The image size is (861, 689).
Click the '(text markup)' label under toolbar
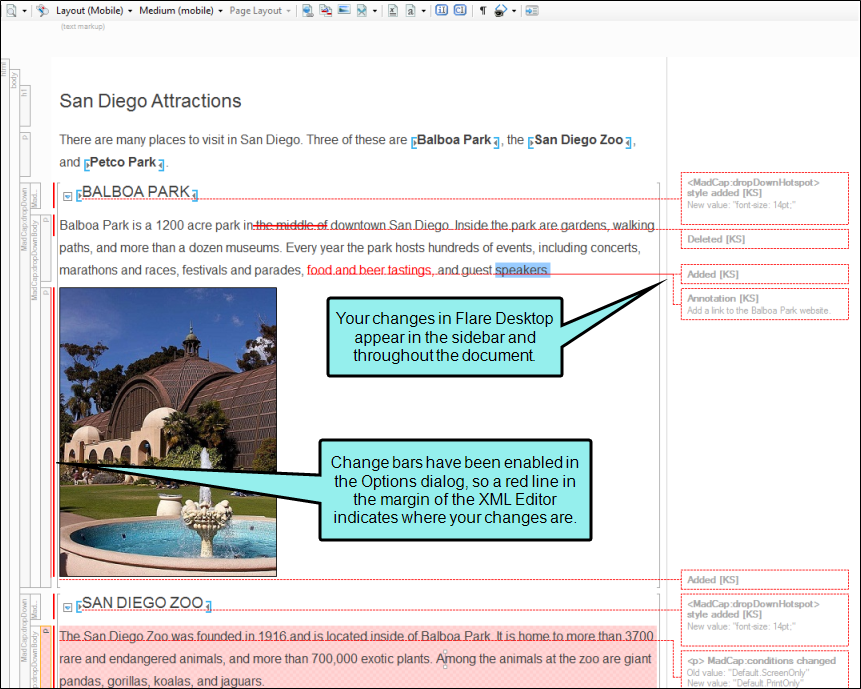coord(83,26)
